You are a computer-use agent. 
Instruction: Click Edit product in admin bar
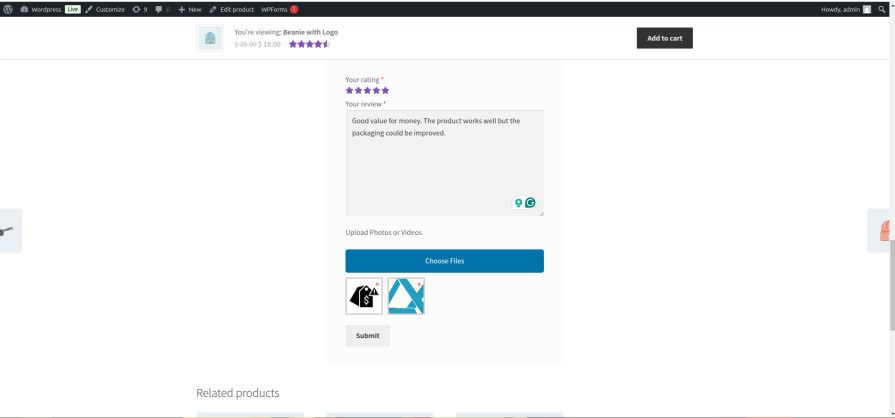point(232,9)
